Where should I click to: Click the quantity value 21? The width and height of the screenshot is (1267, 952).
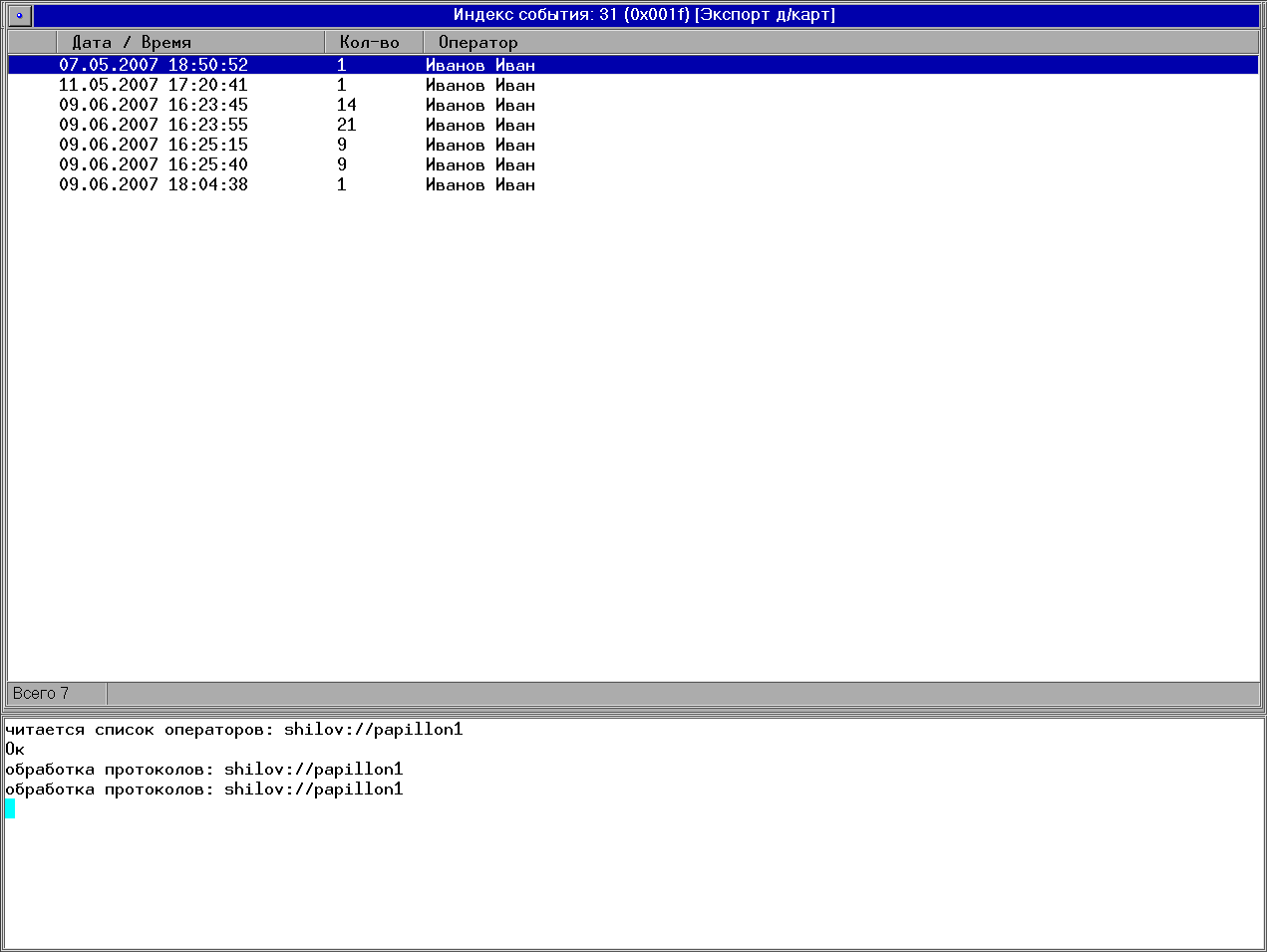[x=347, y=125]
